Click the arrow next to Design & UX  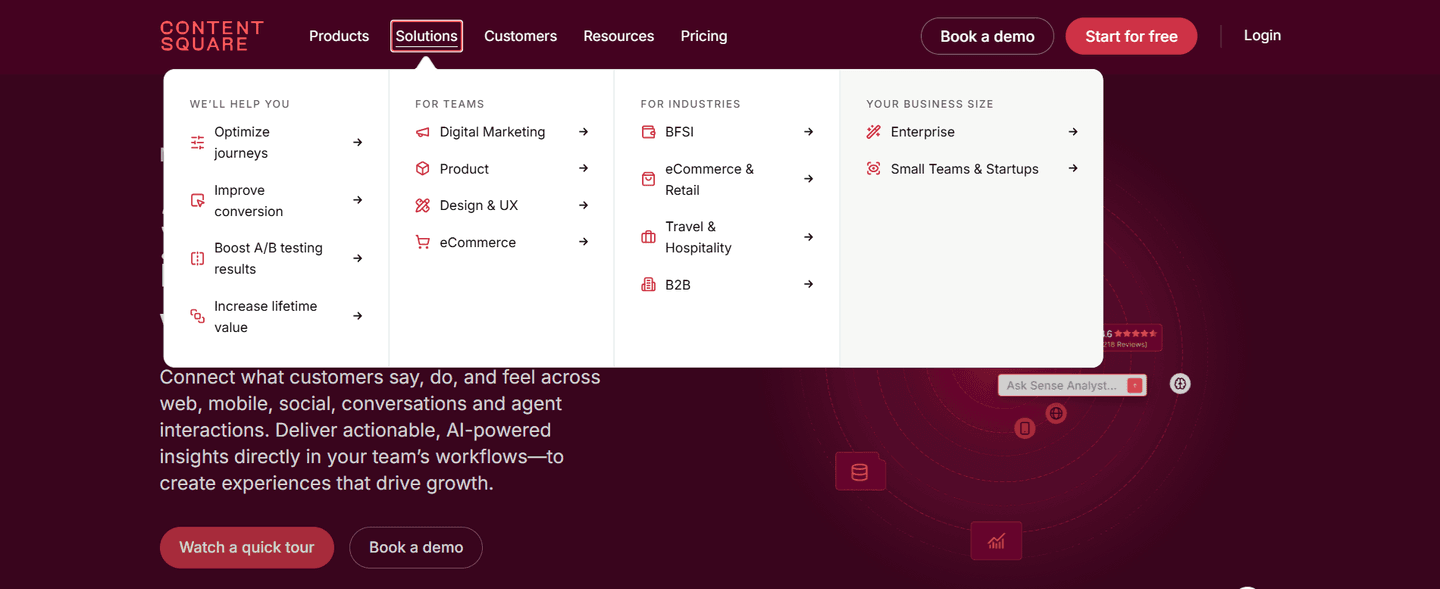click(584, 206)
